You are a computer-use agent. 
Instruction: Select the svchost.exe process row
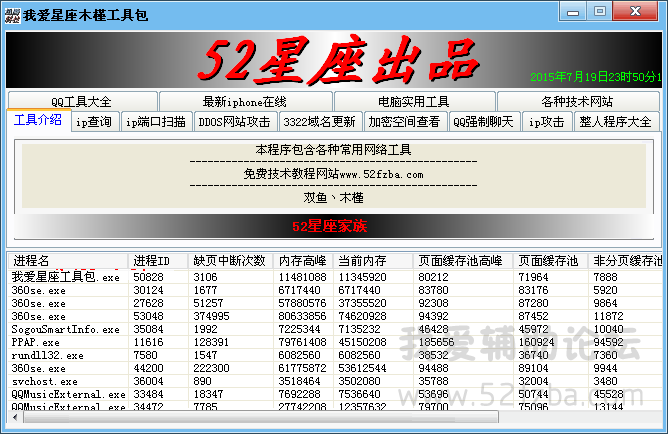[x=336, y=381]
